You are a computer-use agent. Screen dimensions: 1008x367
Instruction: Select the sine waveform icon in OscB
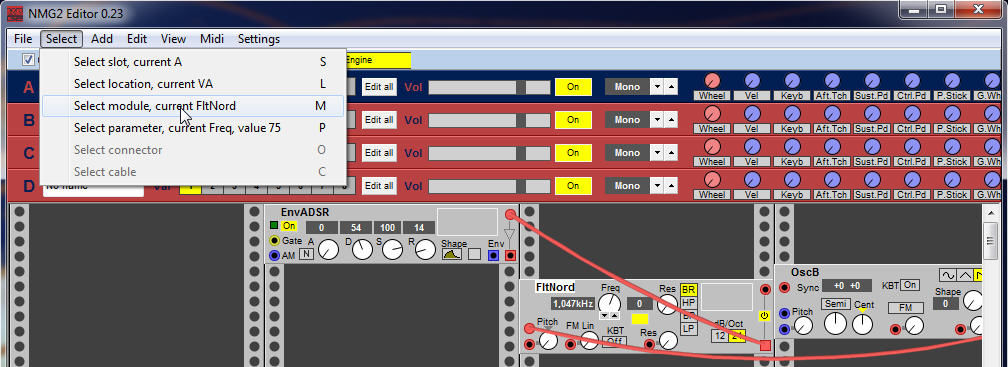948,274
